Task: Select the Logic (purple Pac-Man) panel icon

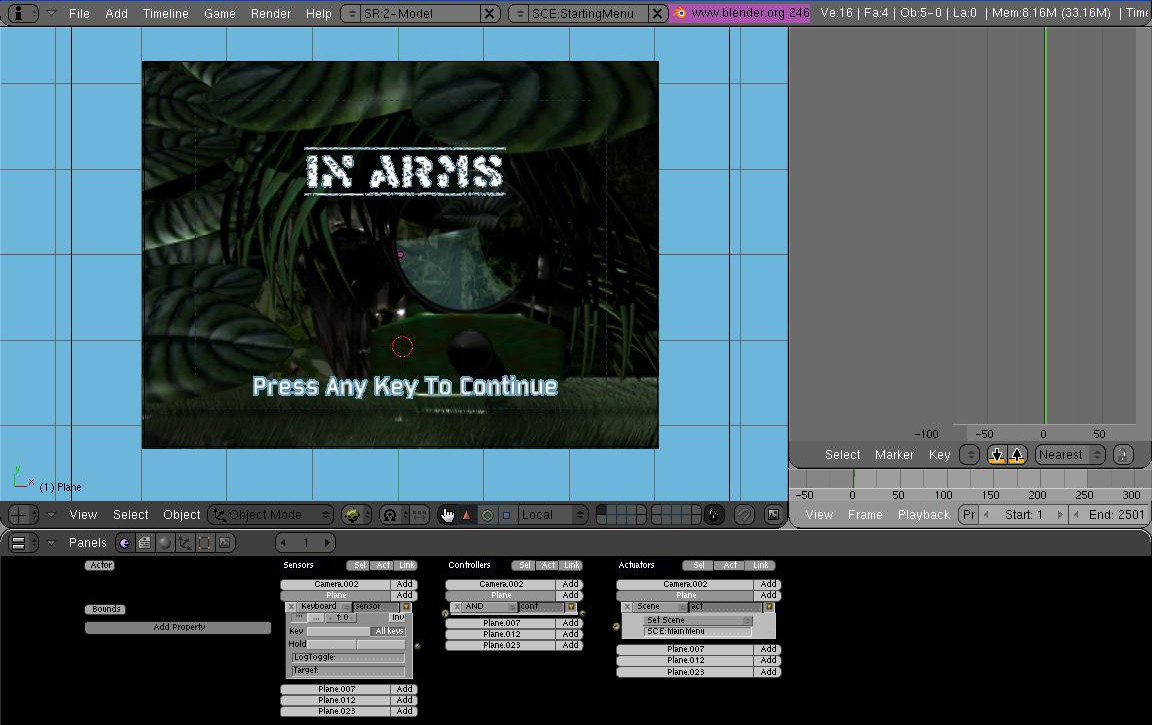Action: (124, 543)
